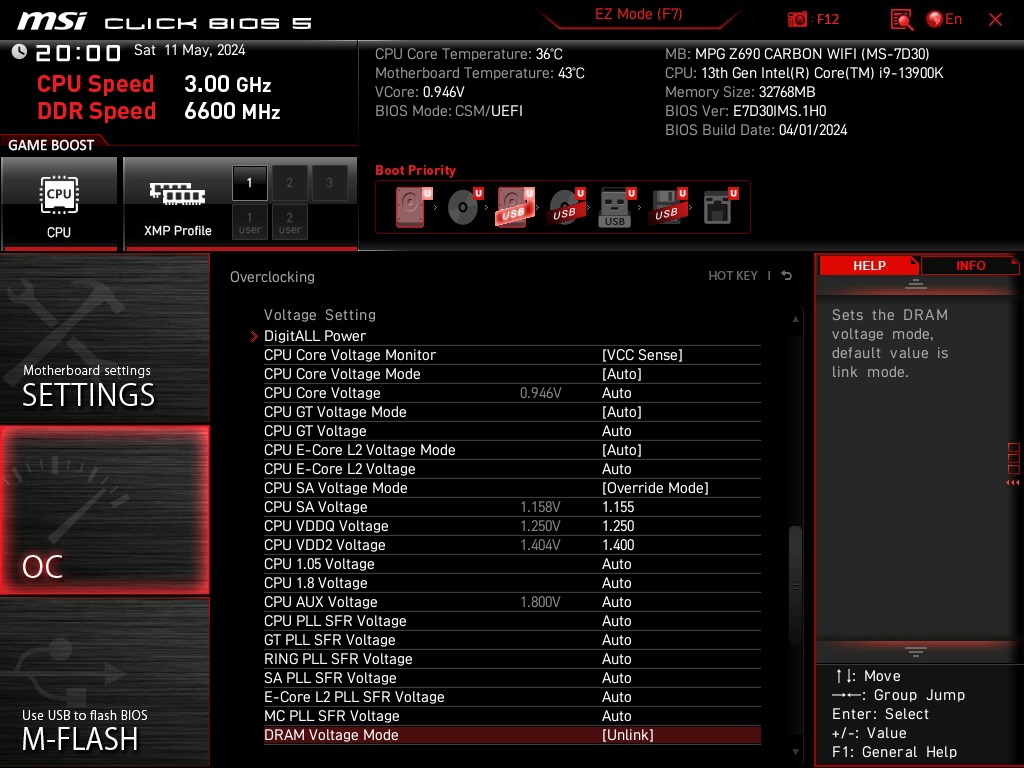Expand the DigitALL Power submenu
1024x768 pixels.
315,336
